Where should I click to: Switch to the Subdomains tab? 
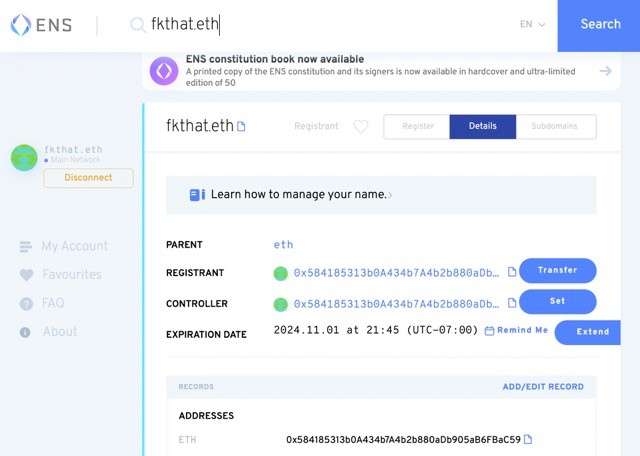(x=555, y=126)
